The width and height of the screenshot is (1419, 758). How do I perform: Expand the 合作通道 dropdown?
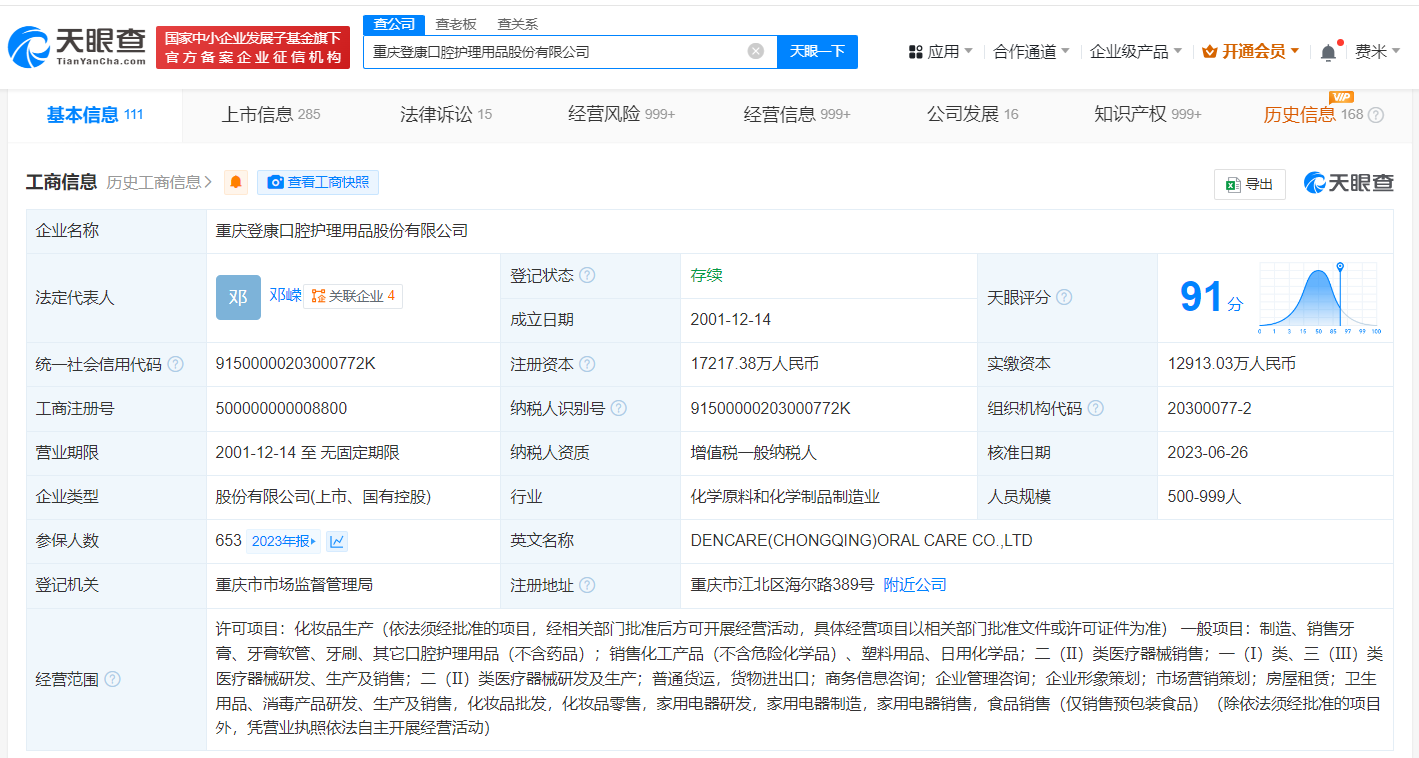coord(1031,51)
